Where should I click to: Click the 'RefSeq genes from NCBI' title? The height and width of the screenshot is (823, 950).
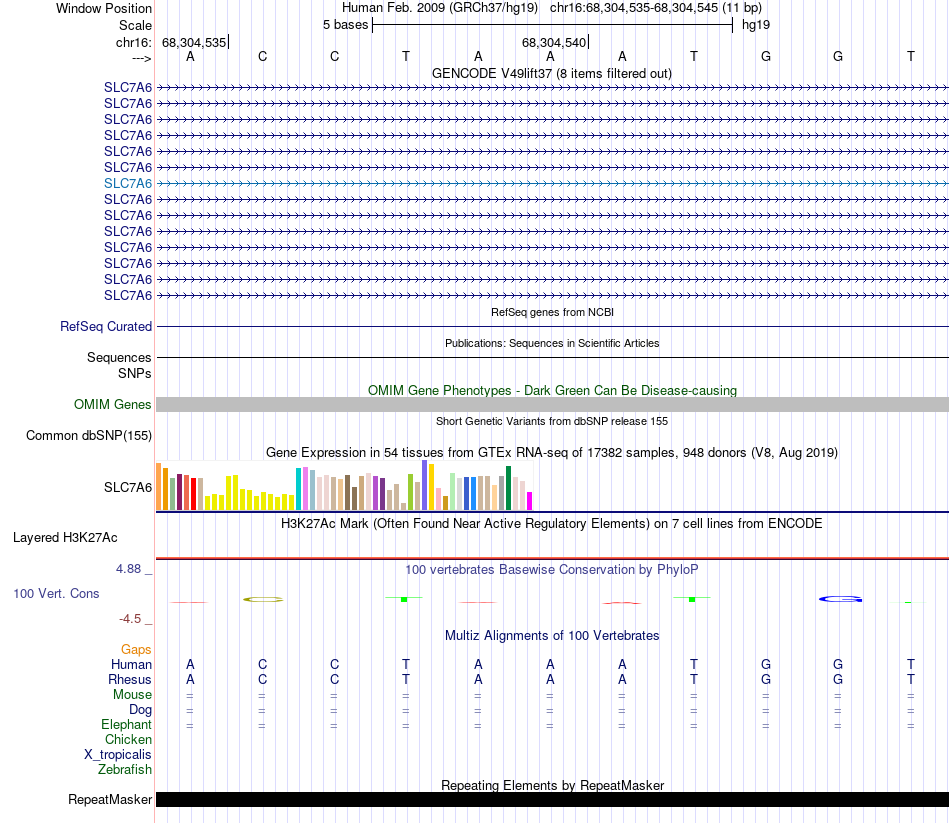(x=552, y=312)
